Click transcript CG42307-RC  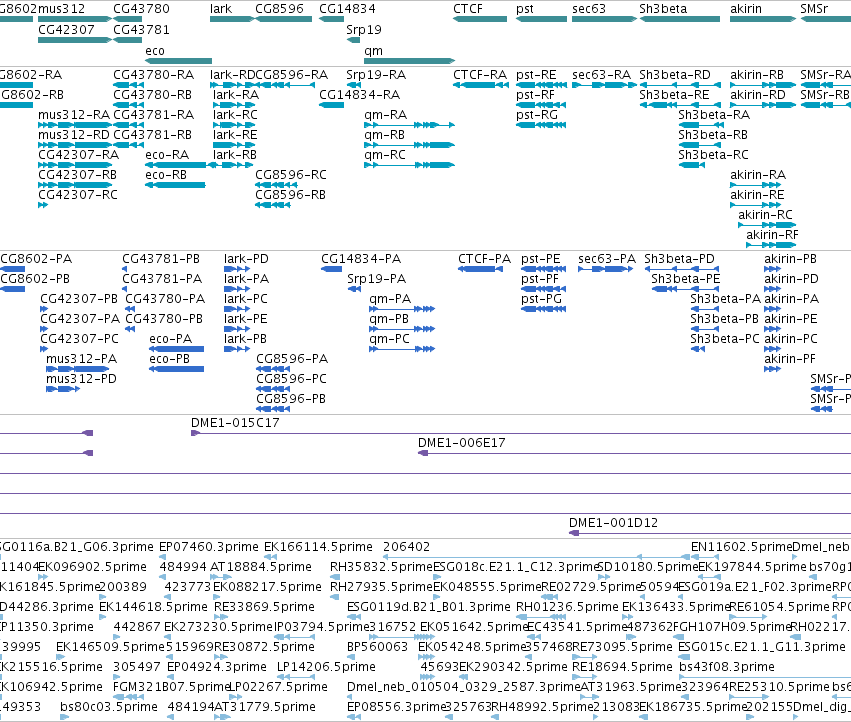tap(78, 194)
